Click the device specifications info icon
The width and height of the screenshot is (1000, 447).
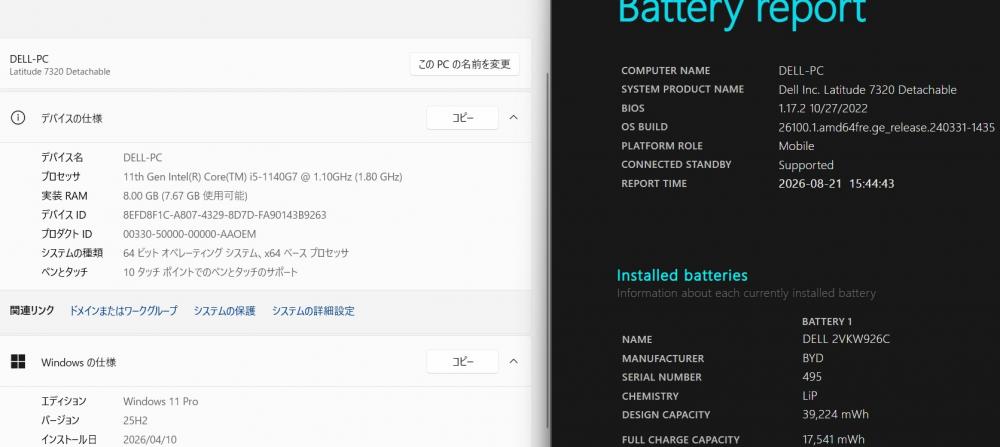(x=18, y=118)
